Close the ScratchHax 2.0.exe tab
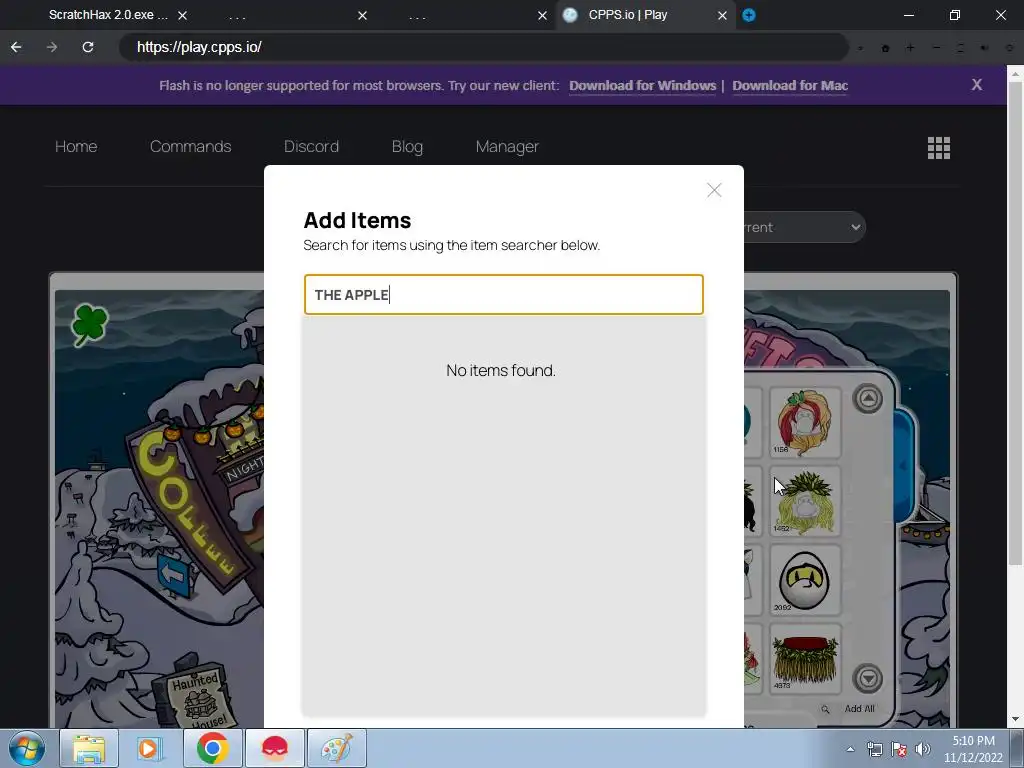This screenshot has height=768, width=1024. tap(183, 15)
